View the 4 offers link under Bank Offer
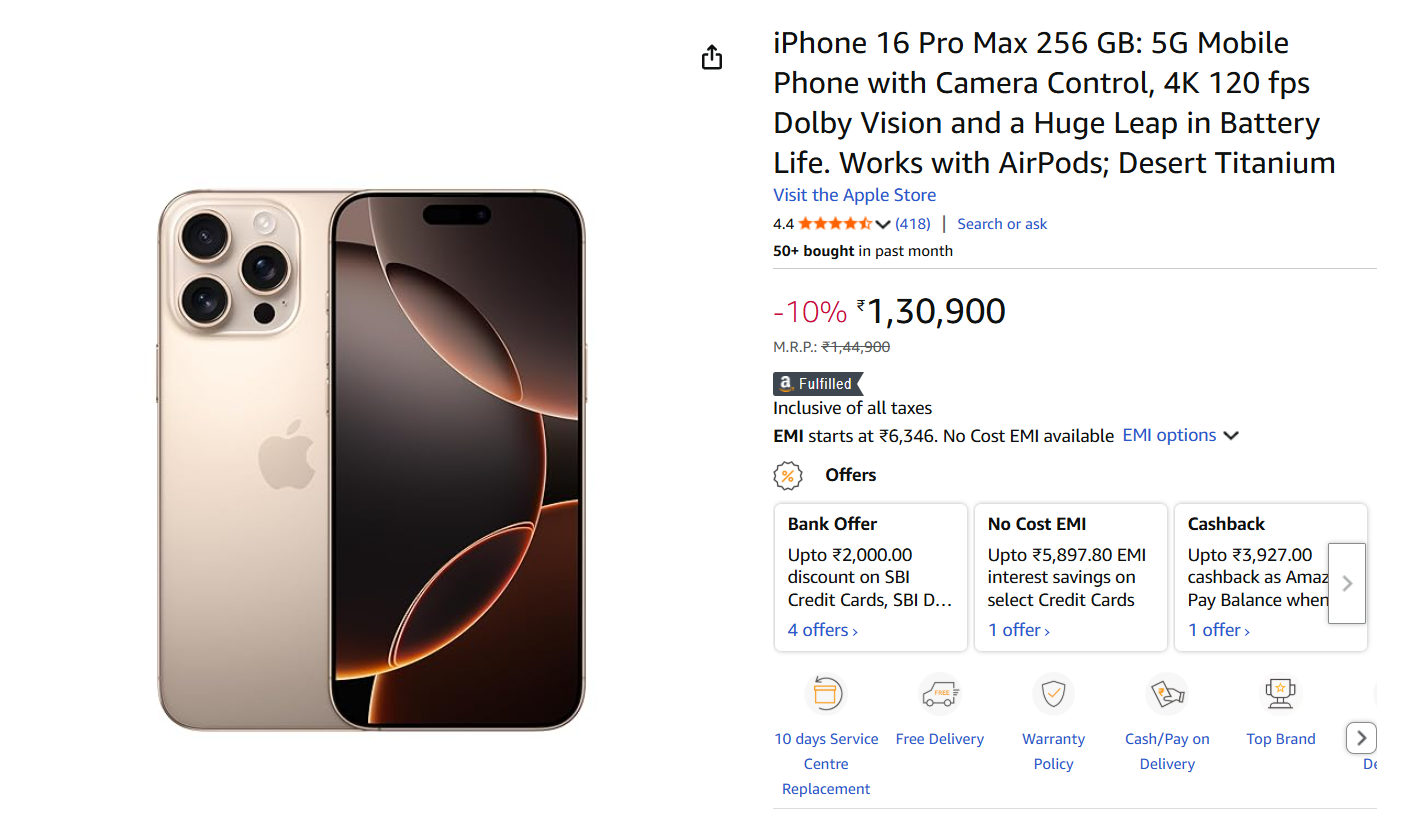Screen dimensions: 1405x824 tap(822, 630)
